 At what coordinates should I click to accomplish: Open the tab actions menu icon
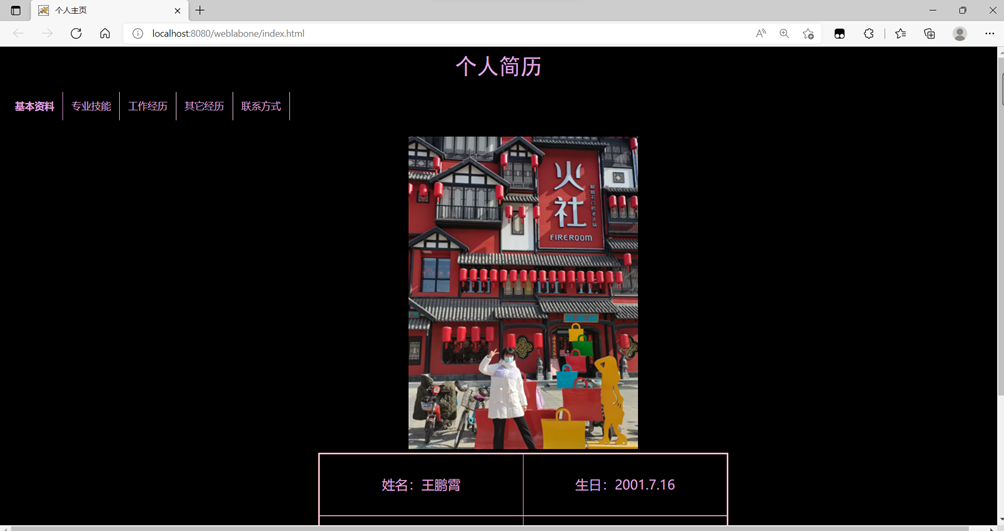(x=16, y=10)
